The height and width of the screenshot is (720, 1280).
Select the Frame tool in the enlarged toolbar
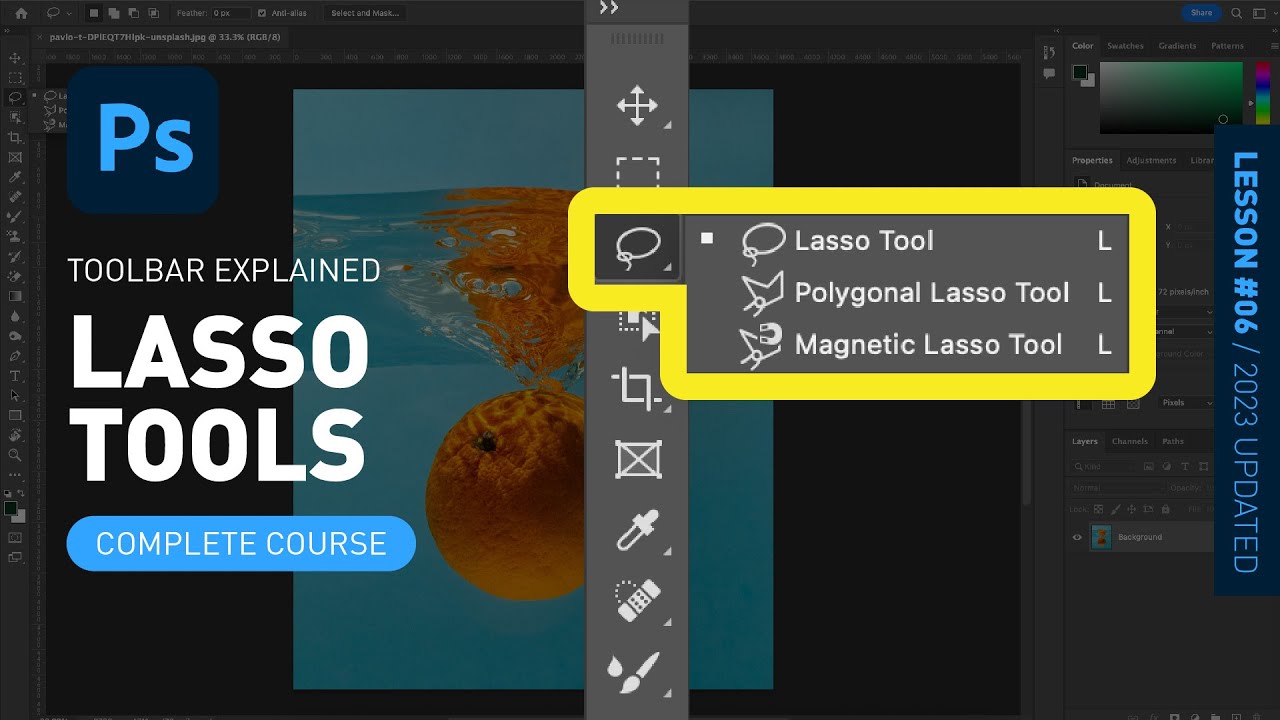[x=637, y=460]
